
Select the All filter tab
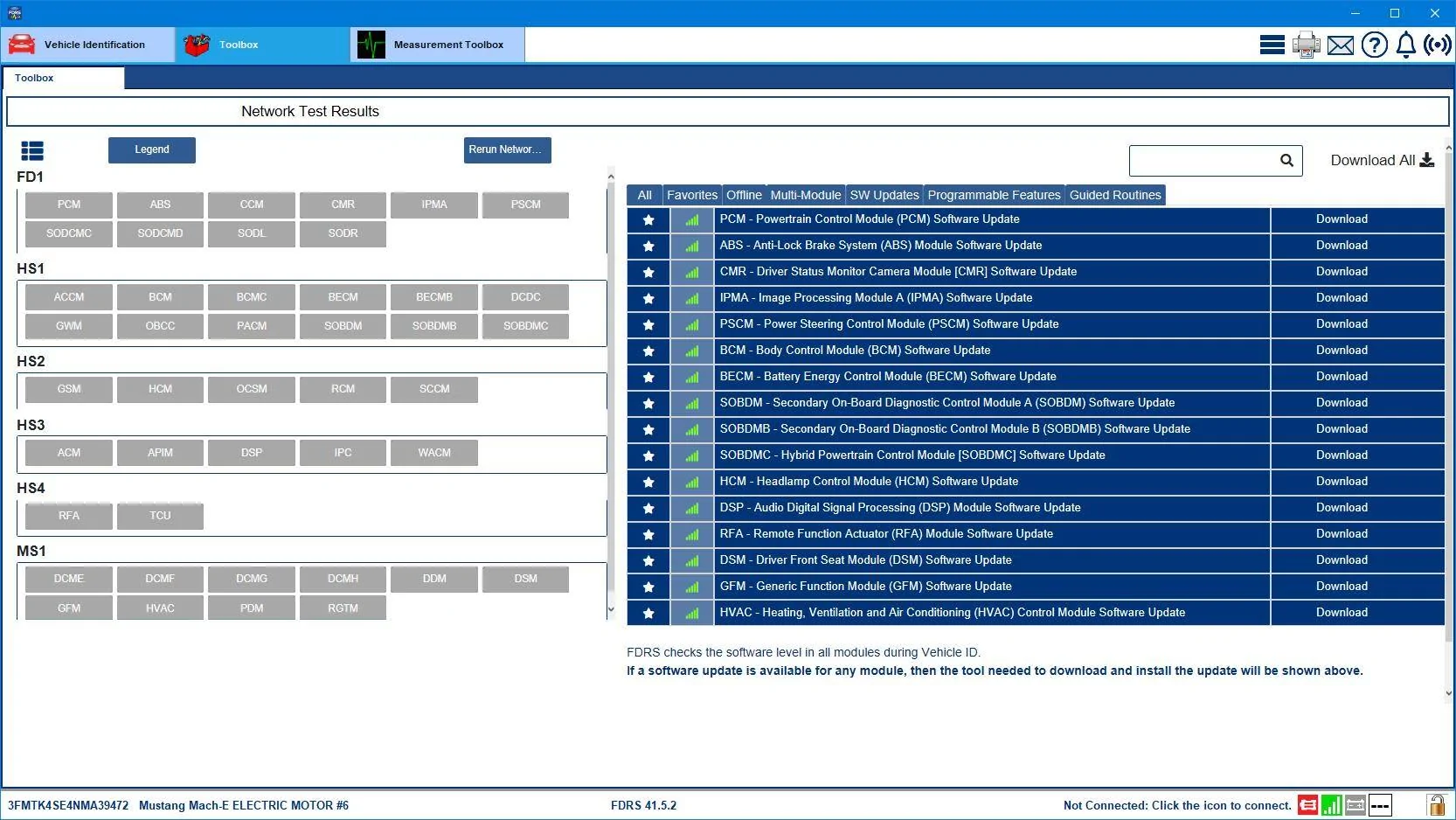pos(644,195)
